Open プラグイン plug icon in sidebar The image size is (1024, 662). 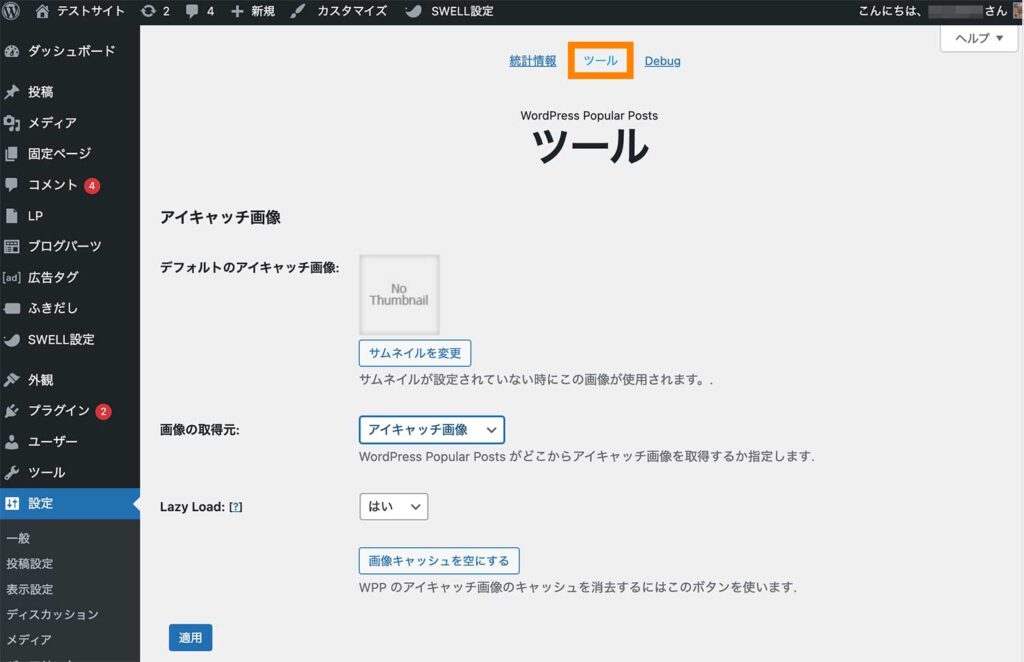12,411
